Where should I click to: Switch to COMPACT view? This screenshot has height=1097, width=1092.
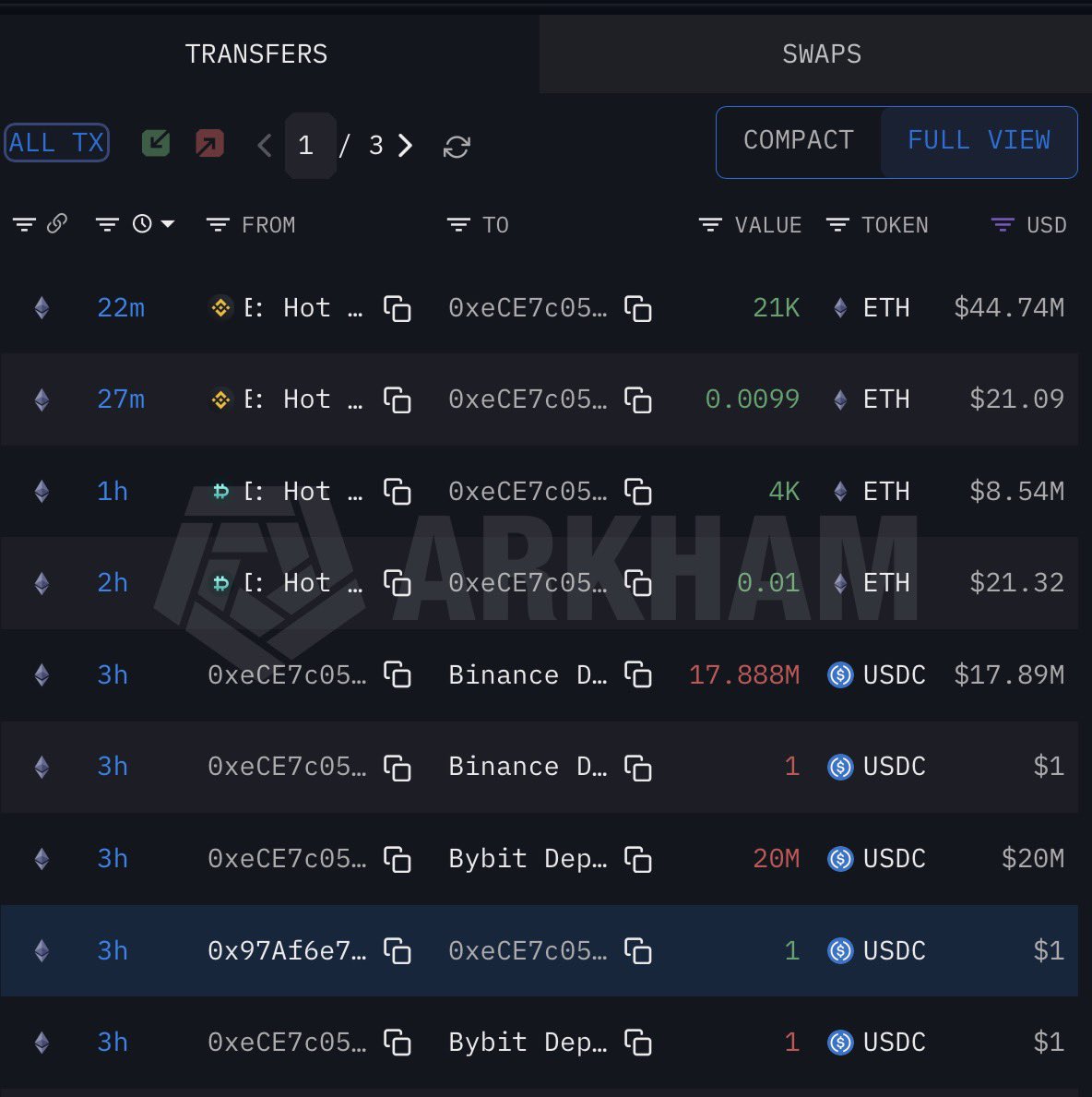coord(798,140)
